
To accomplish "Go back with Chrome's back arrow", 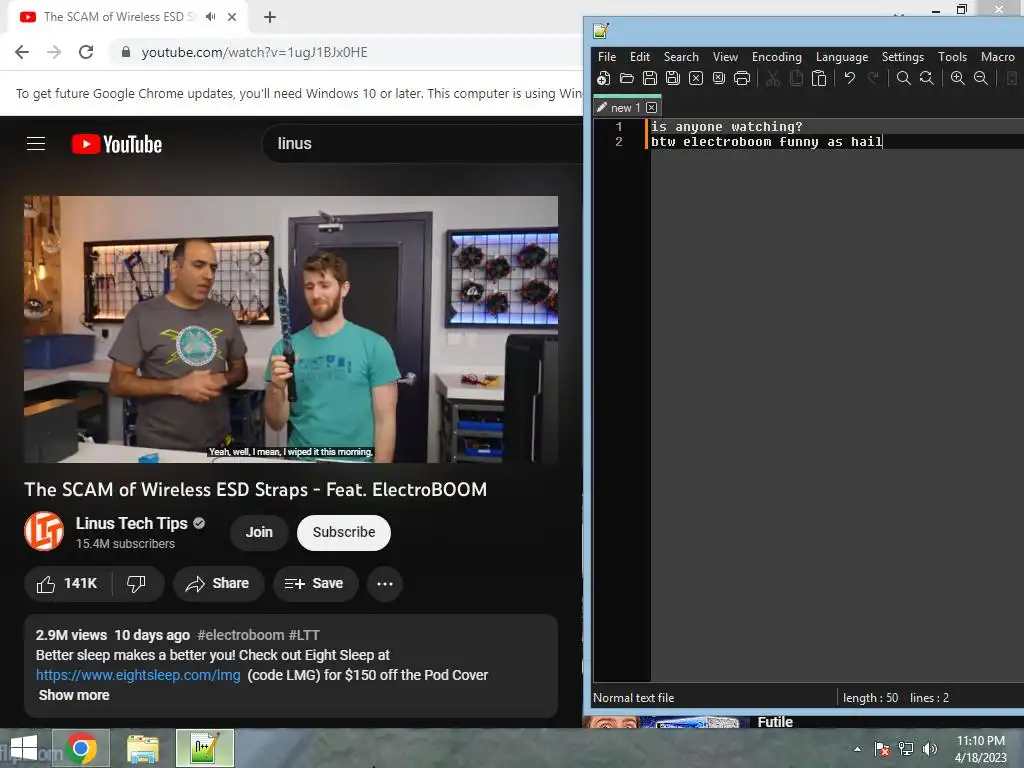I will [x=22, y=52].
